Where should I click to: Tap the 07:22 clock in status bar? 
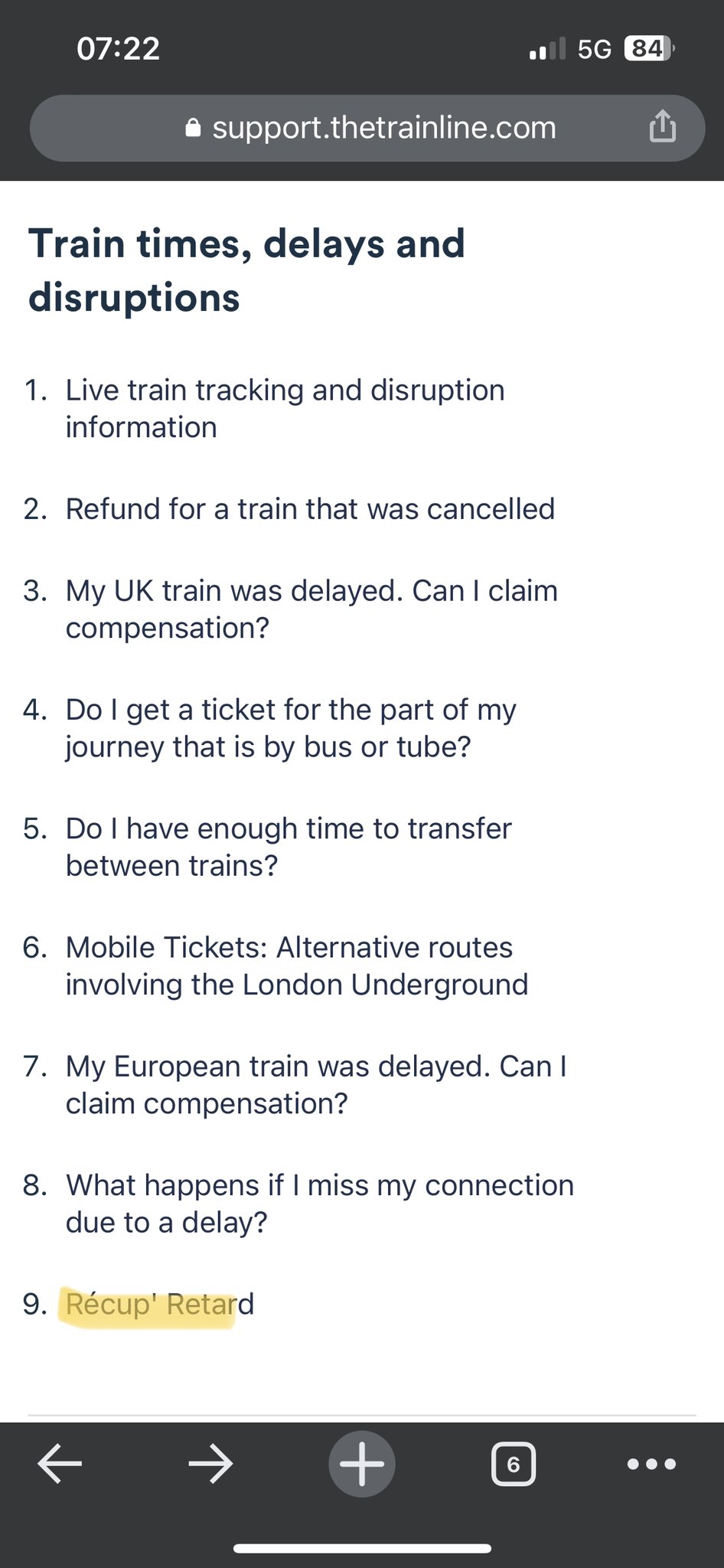(119, 49)
